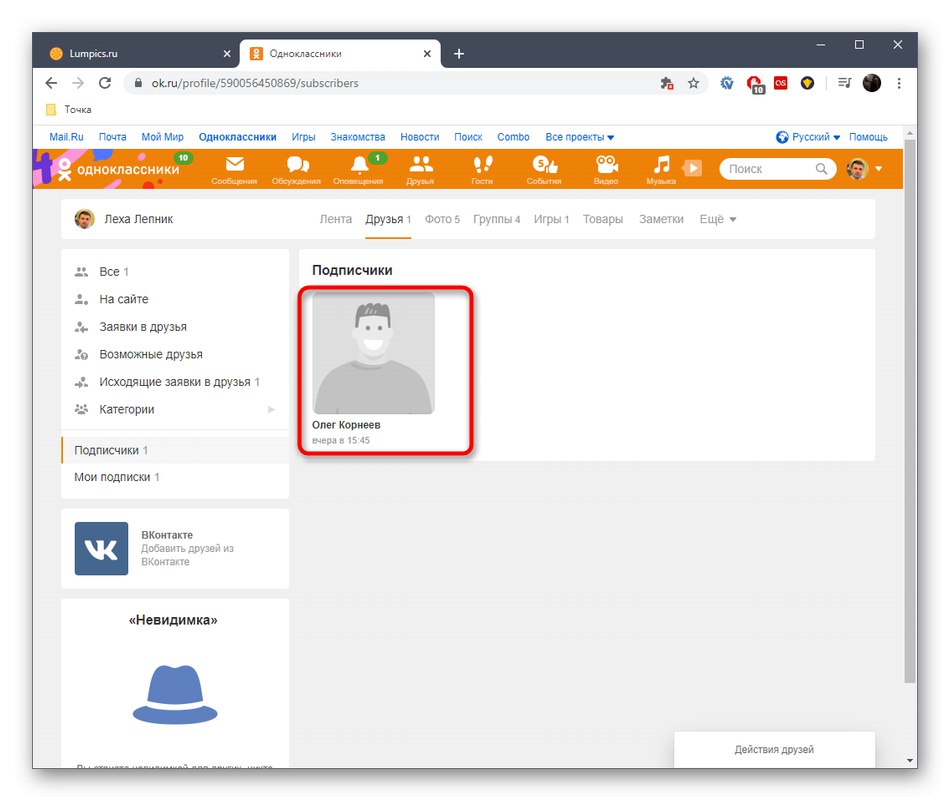Open the Гости guests footprints icon

coord(482,170)
